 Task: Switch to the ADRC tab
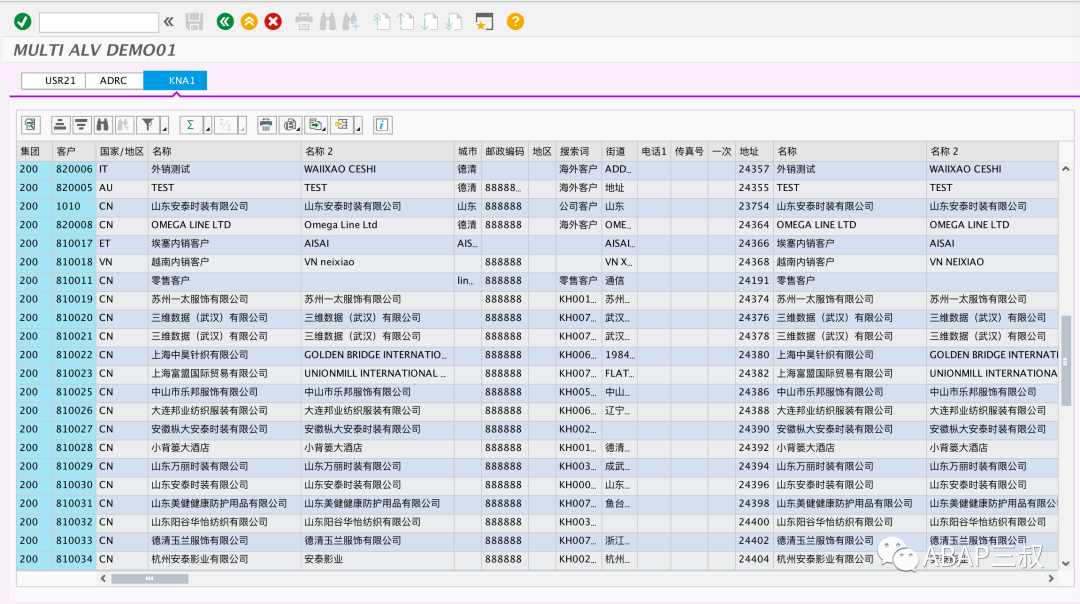click(114, 81)
